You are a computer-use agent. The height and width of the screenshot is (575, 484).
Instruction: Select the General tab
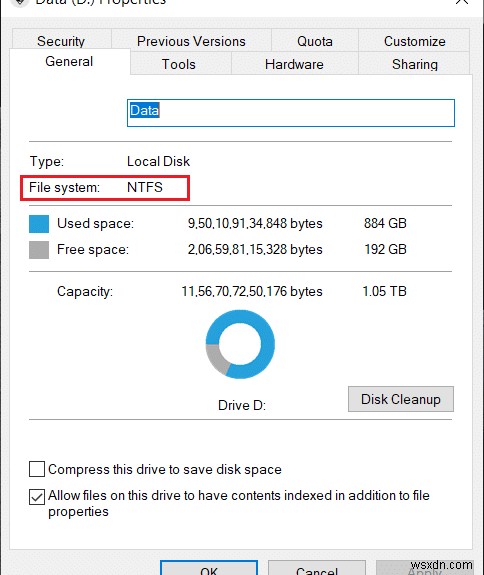pos(69,61)
